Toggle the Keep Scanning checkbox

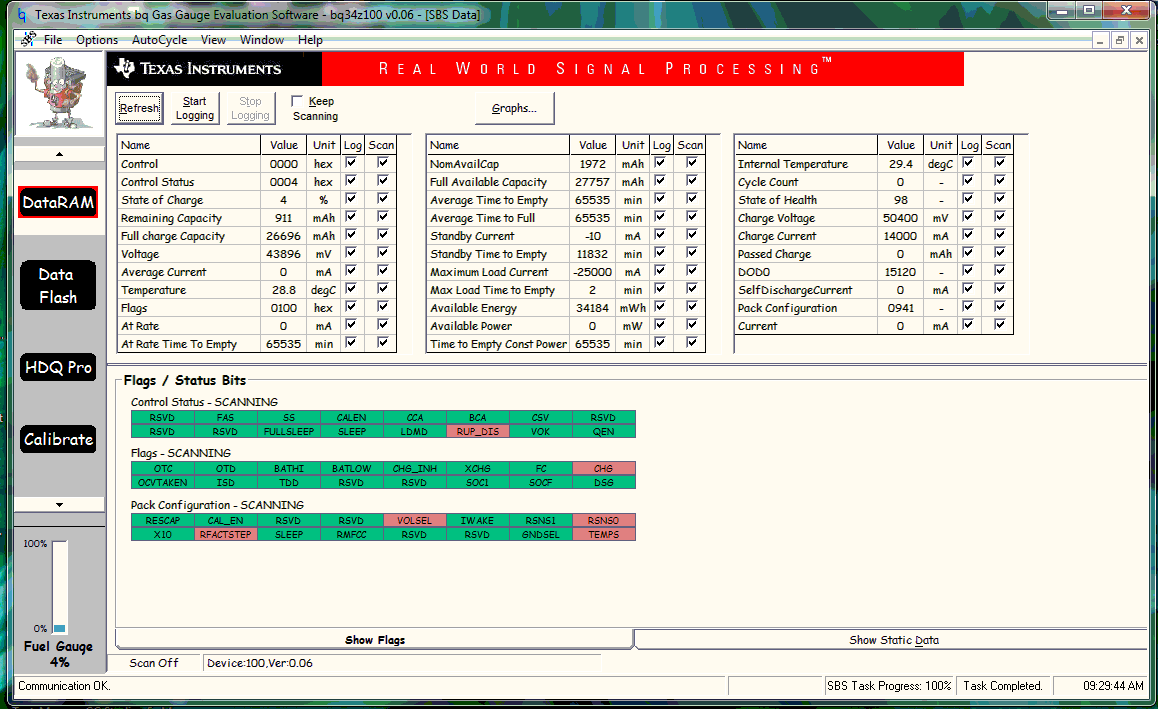coord(297,101)
